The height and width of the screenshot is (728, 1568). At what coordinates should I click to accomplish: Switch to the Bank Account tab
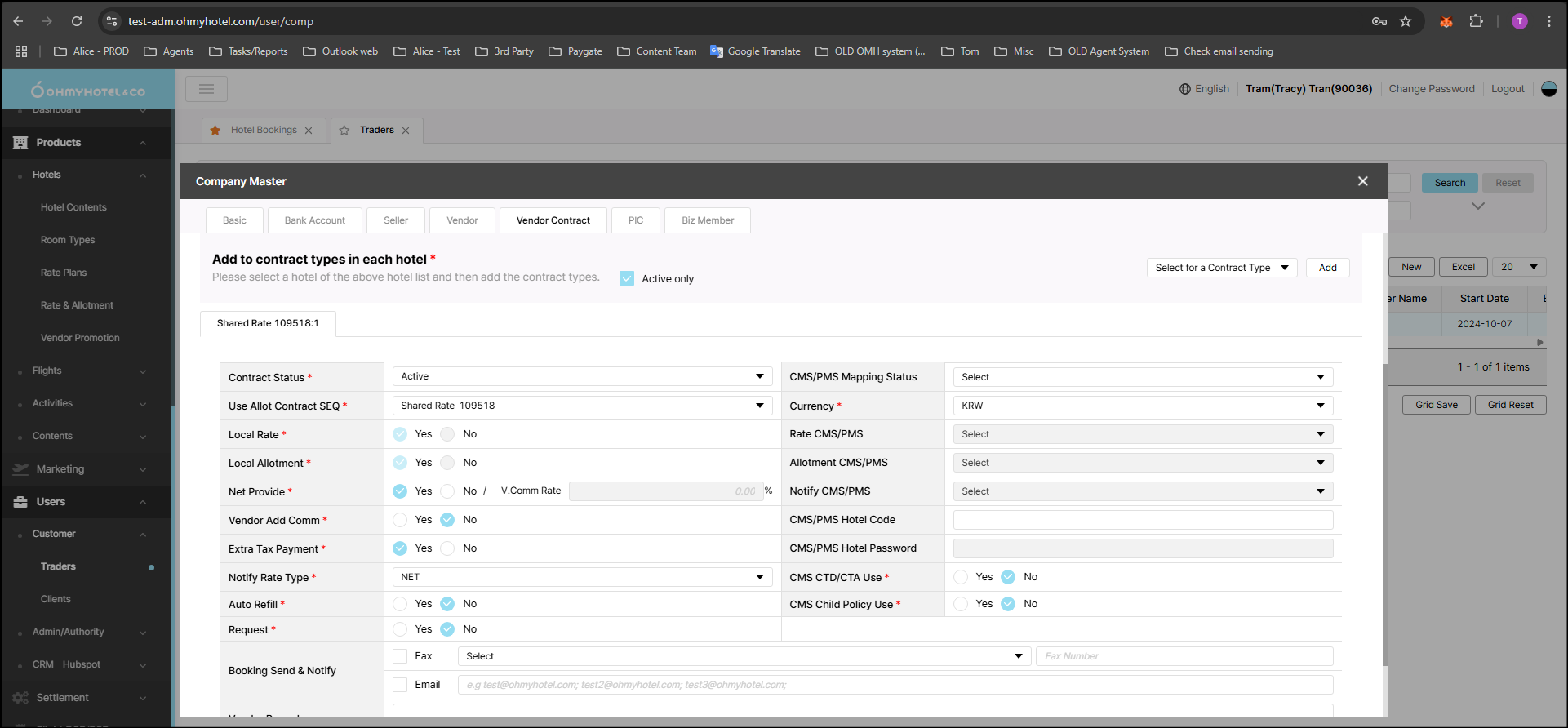click(x=314, y=220)
